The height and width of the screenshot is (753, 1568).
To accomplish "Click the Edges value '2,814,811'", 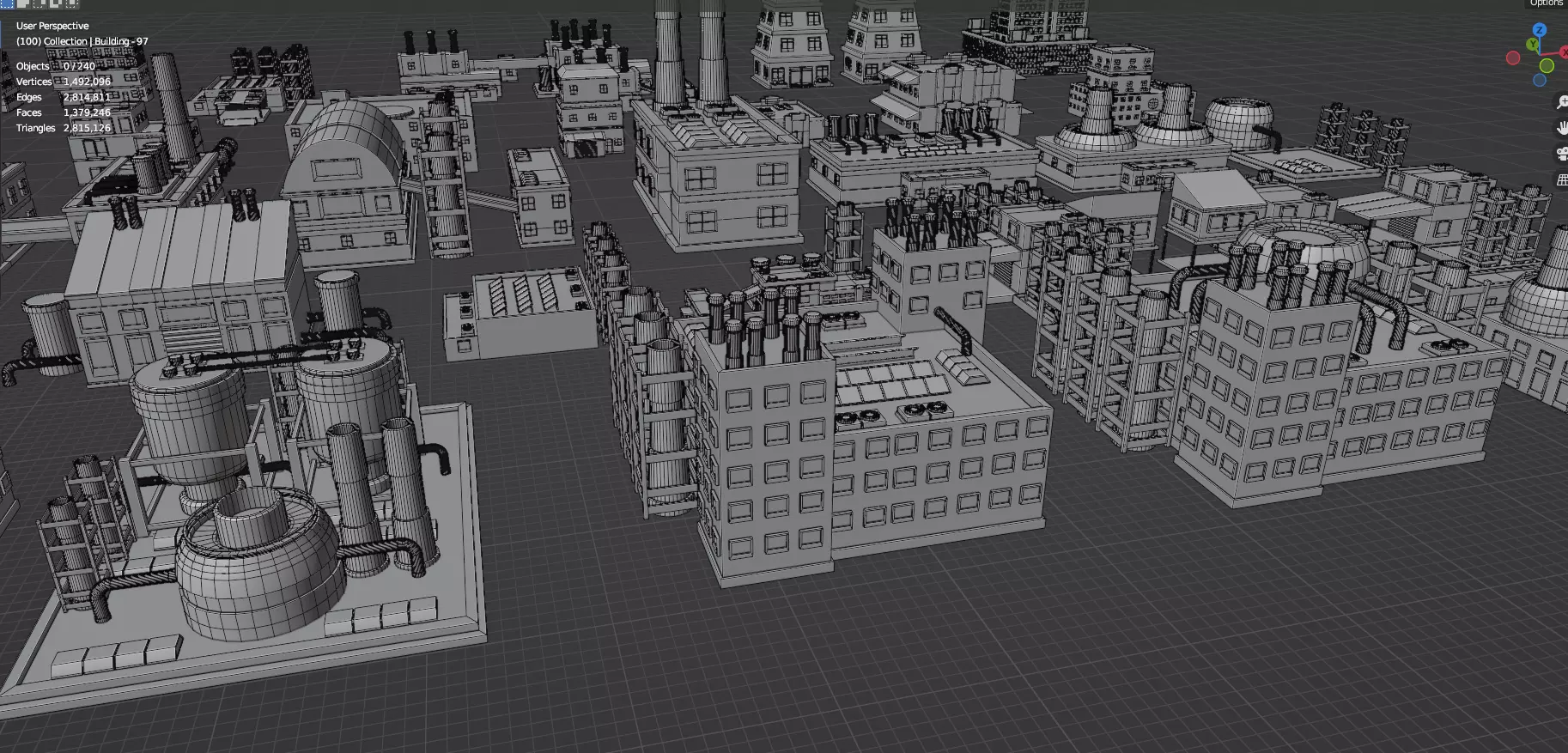I will tap(87, 97).
